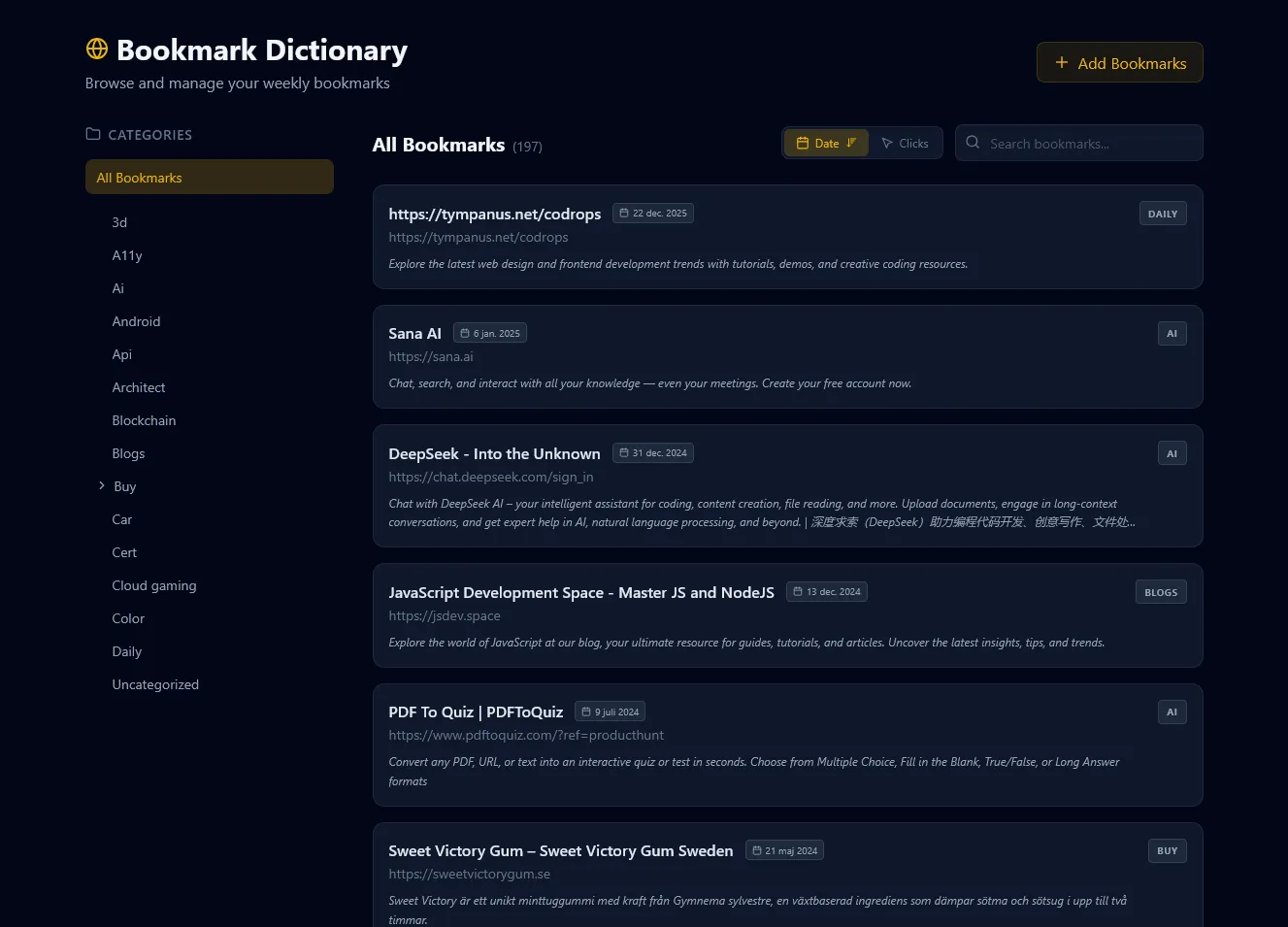
Task: Click the globe icon next to Bookmark Dictionary
Action: [95, 49]
